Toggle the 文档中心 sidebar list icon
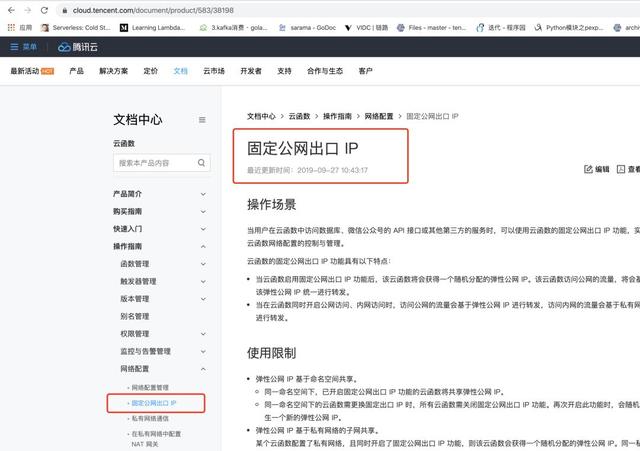 click(202, 120)
